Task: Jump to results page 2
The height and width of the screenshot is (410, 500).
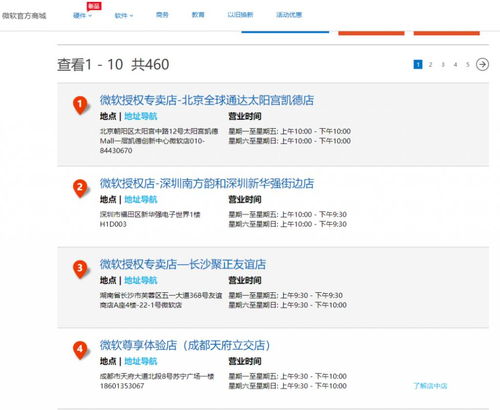Action: 430,64
